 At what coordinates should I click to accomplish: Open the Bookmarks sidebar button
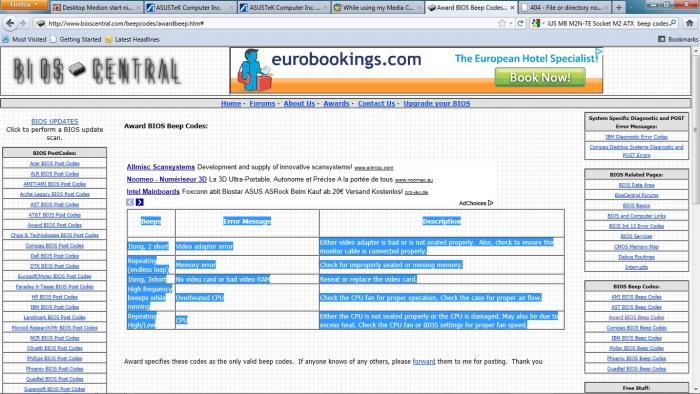tap(678, 39)
